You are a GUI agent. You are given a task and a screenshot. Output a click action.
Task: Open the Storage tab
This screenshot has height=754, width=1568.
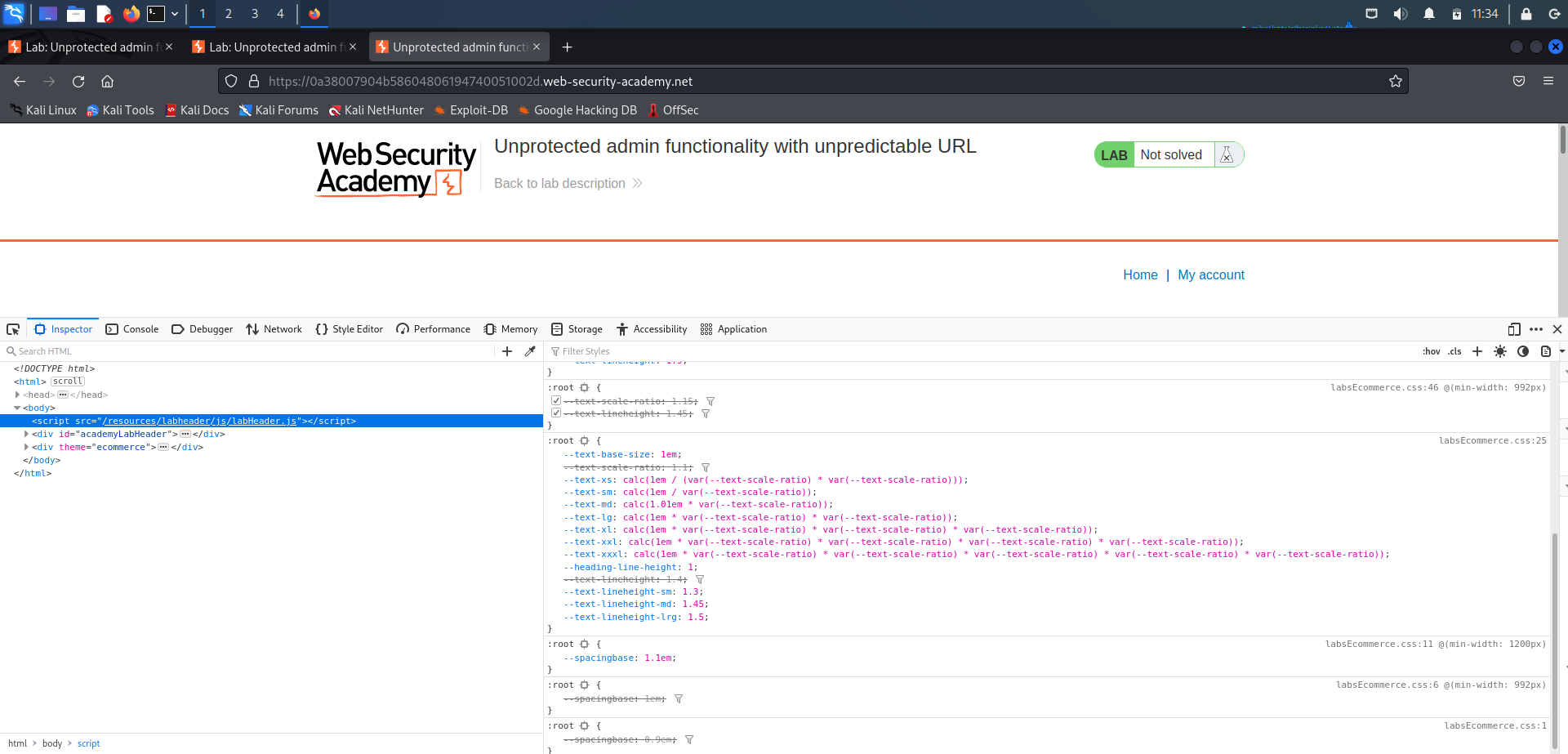point(577,329)
